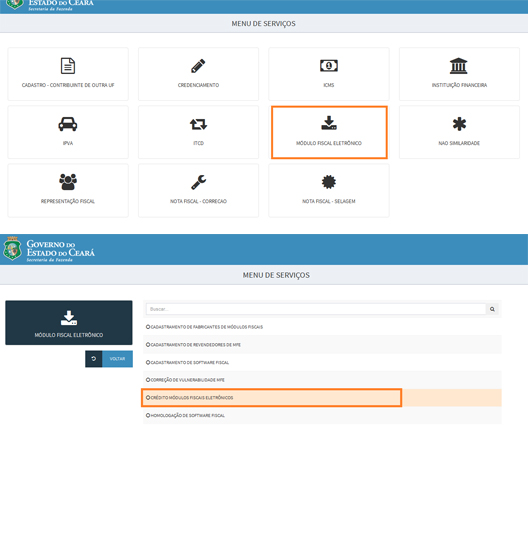The image size is (528, 540).
Task: Open the Nota Fiscal Selagem seal icon
Action: (x=329, y=182)
